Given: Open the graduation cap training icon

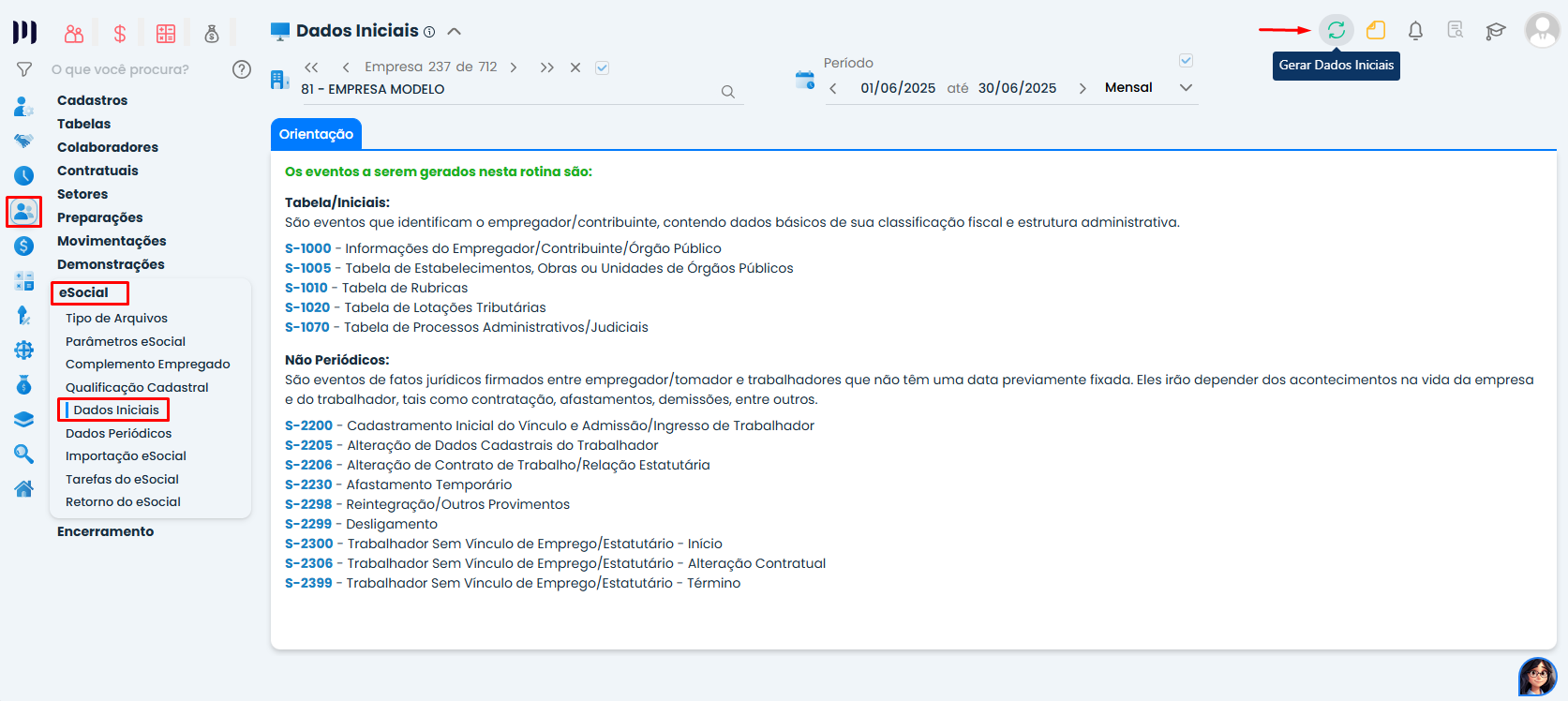Looking at the screenshot, I should click(x=1495, y=31).
